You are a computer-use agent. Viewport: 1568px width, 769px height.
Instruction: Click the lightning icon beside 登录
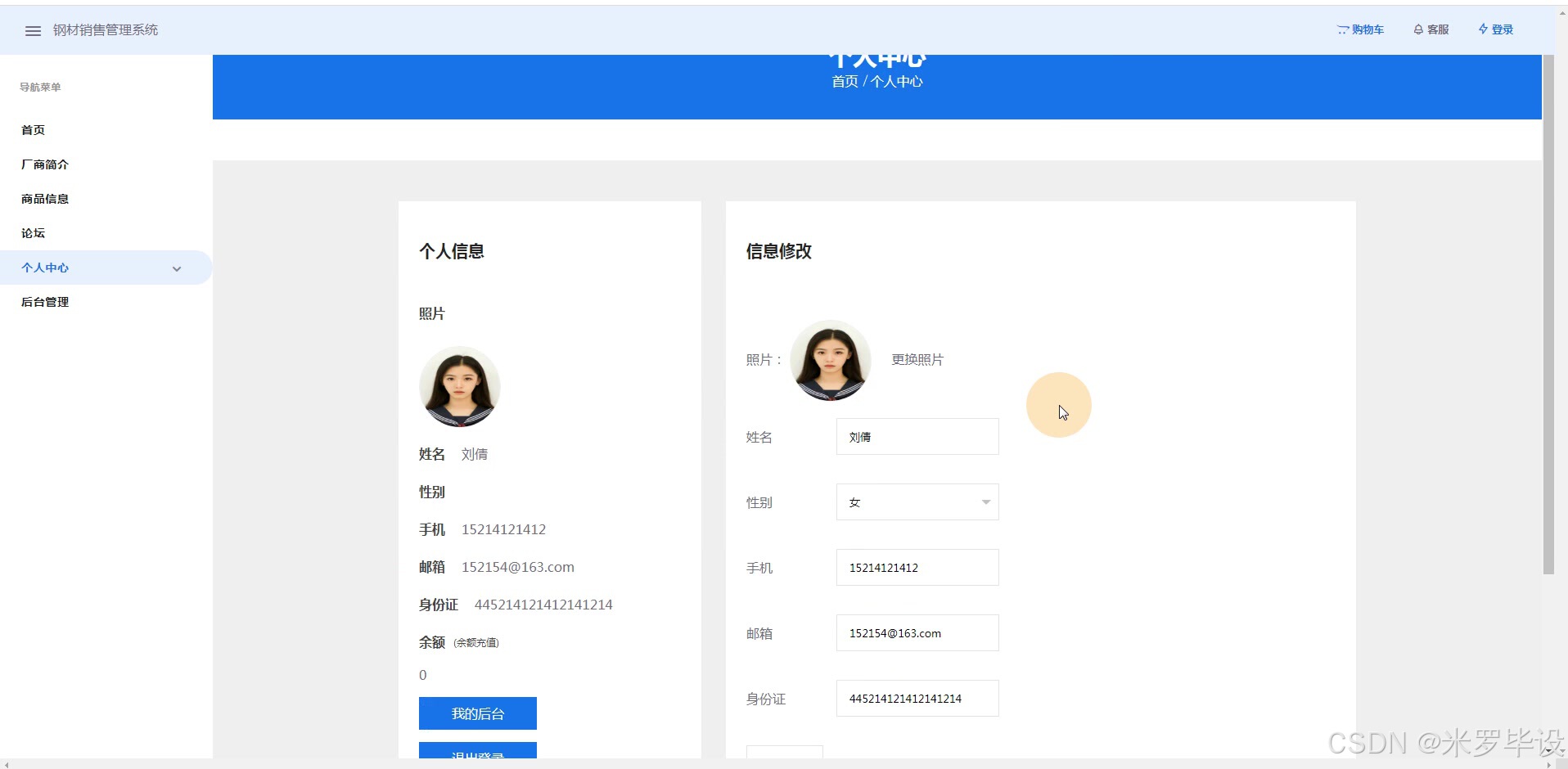coord(1483,29)
